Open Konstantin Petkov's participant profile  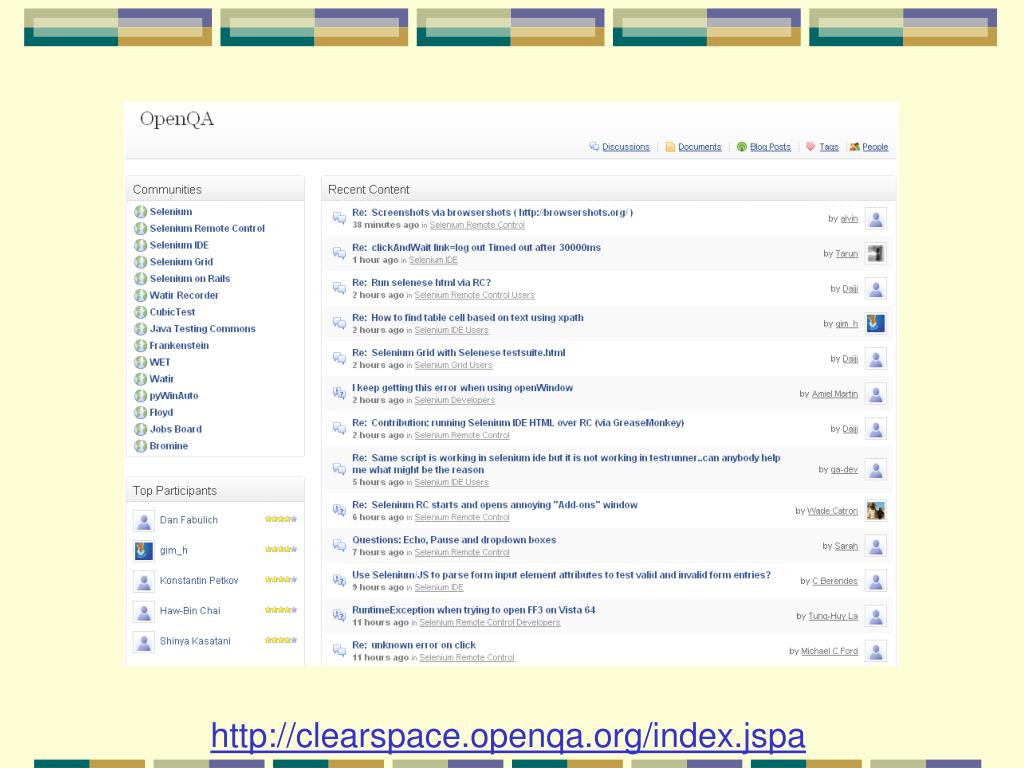pos(199,581)
